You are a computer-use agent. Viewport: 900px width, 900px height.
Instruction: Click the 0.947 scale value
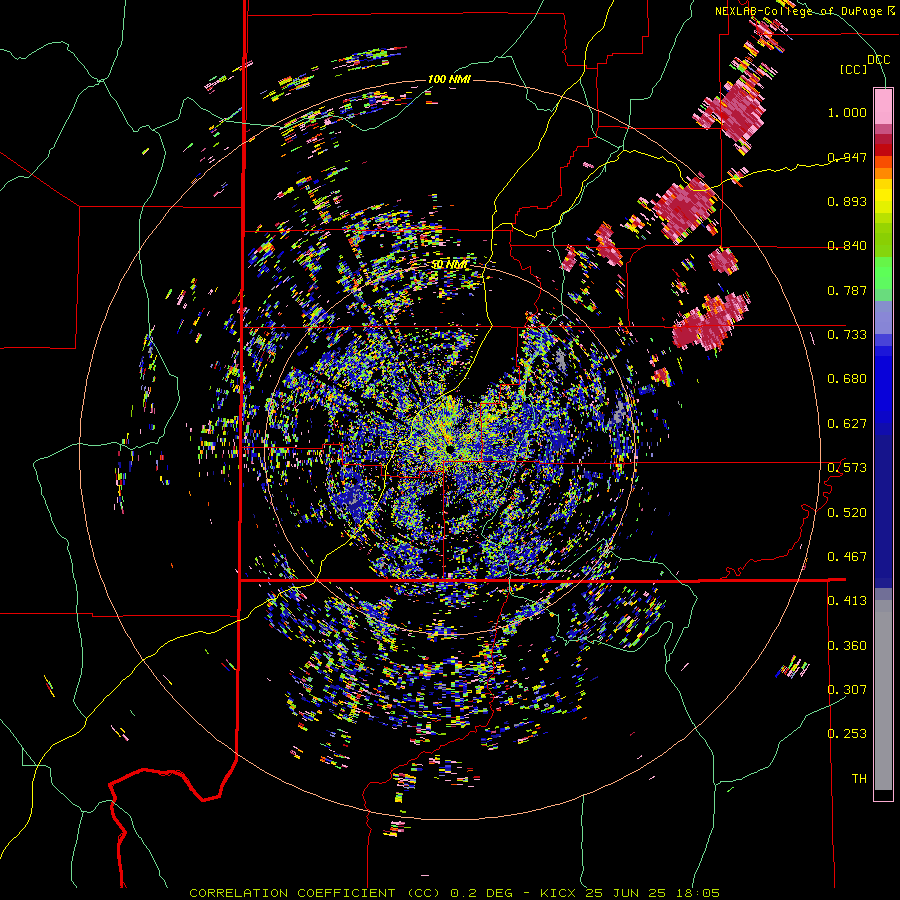click(x=847, y=157)
